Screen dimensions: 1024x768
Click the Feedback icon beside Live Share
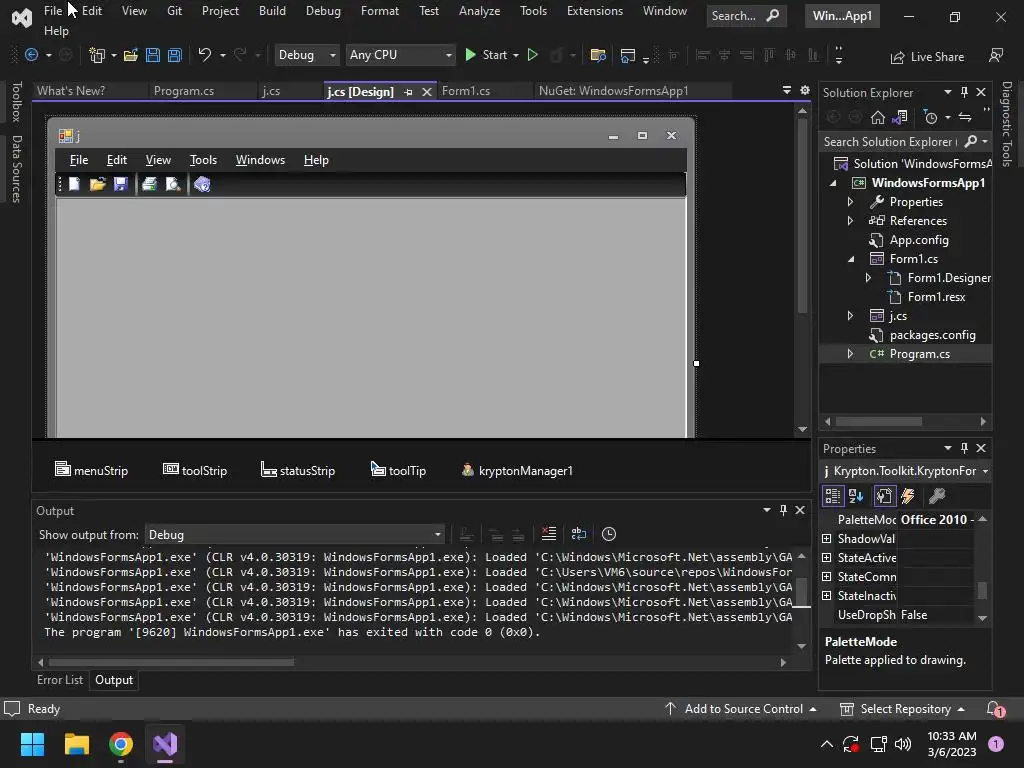[x=996, y=56]
